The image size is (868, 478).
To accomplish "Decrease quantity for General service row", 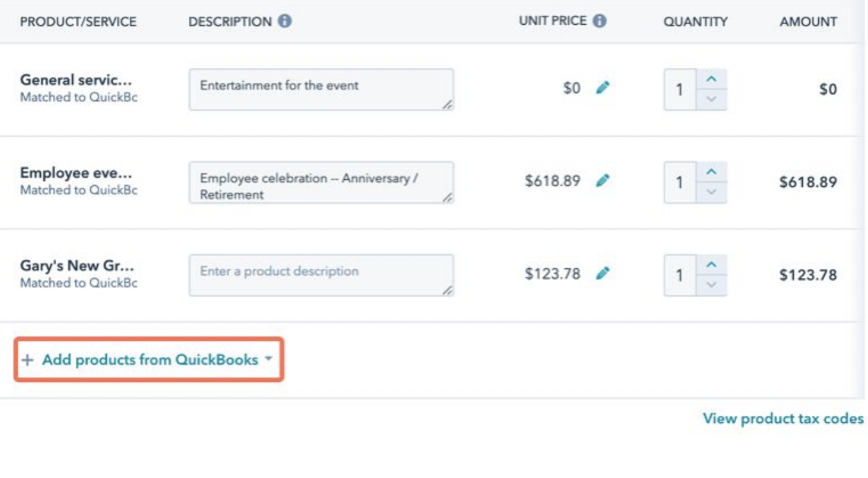I will coord(711,100).
